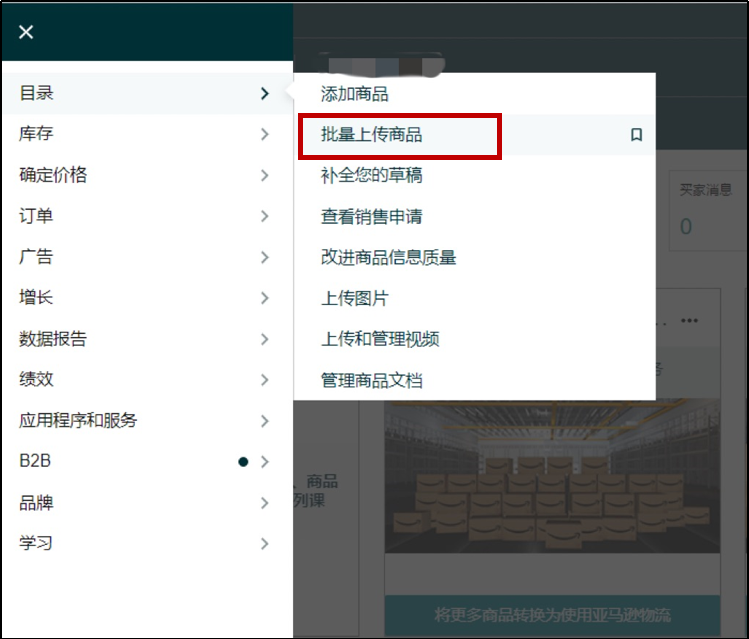Expand the 订单 submenu arrow

pyautogui.click(x=264, y=216)
